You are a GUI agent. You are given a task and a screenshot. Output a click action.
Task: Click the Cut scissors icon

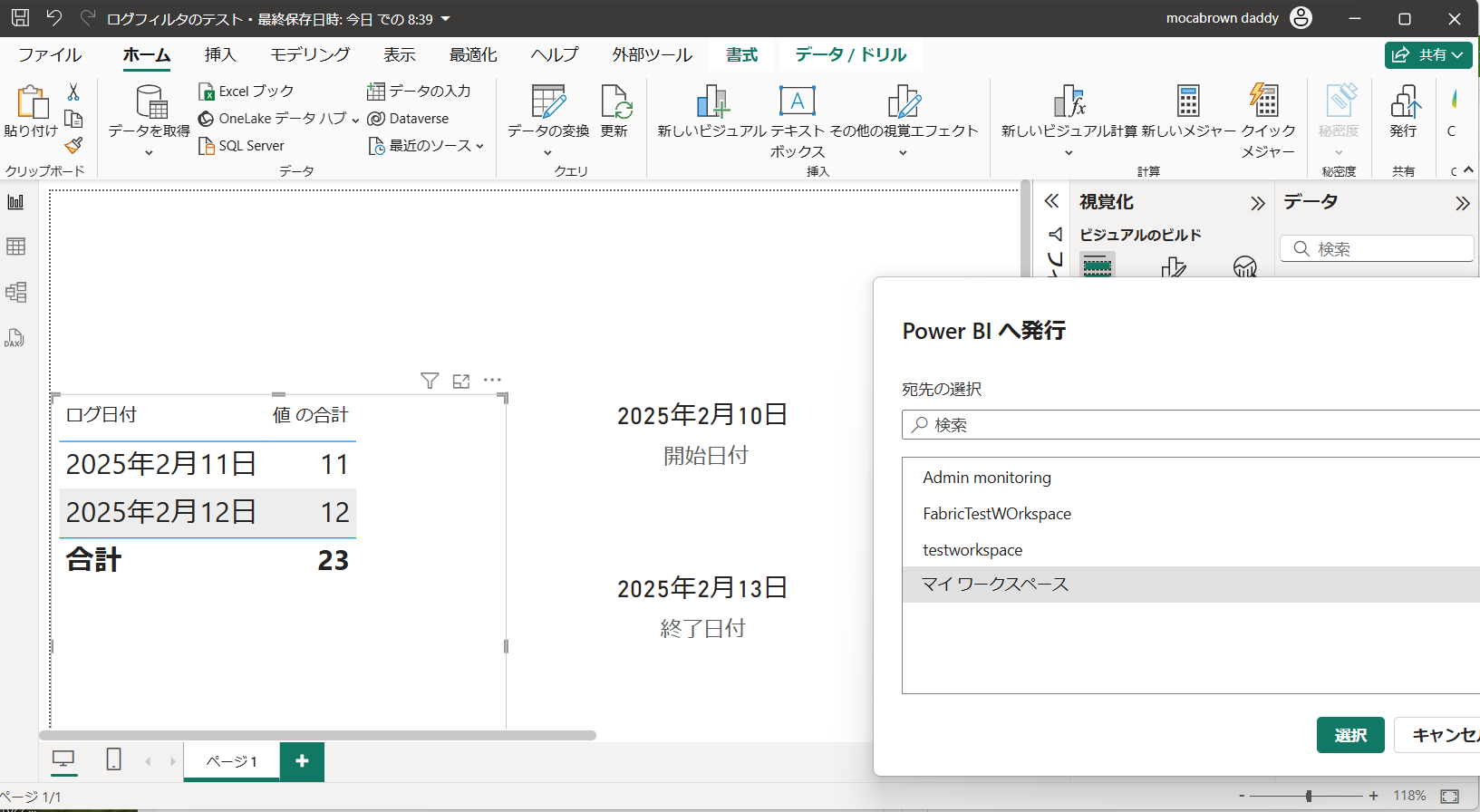(73, 92)
